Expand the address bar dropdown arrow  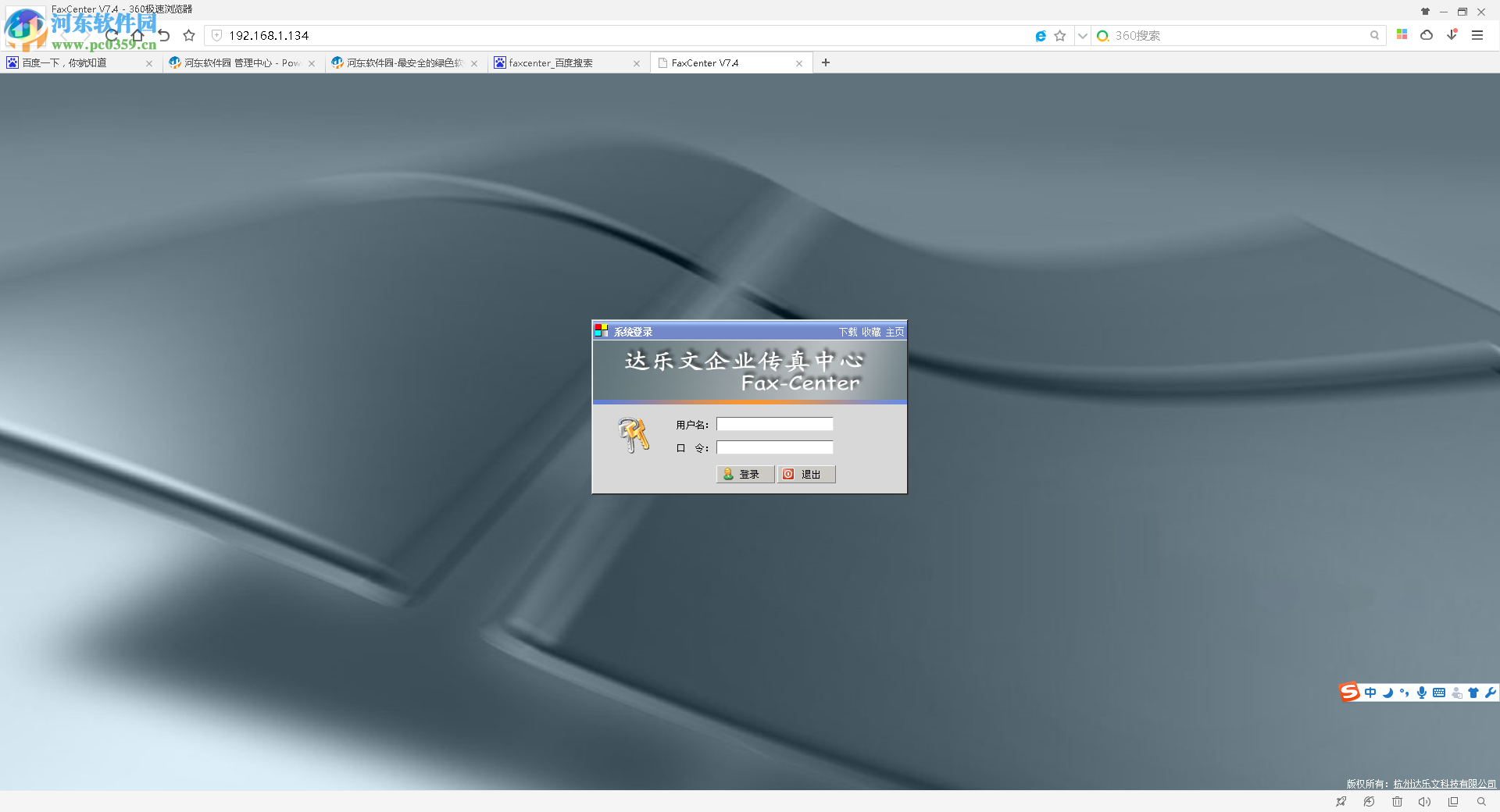1082,36
